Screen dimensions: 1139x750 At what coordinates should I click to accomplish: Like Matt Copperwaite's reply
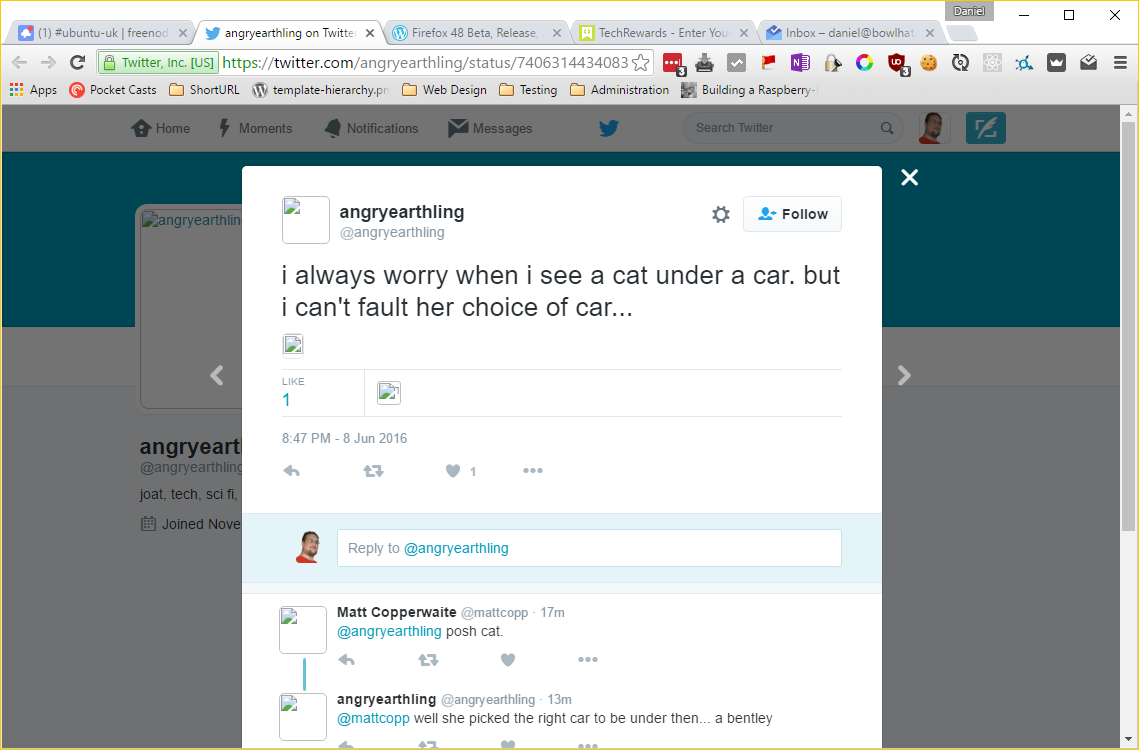tap(508, 660)
